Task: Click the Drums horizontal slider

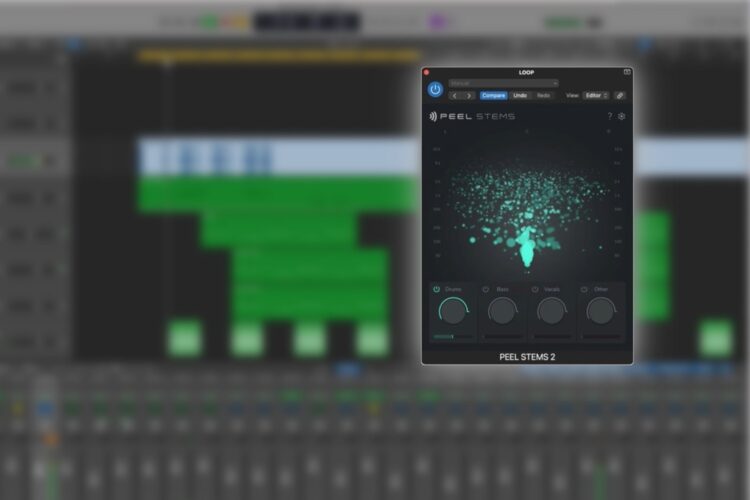Action: [453, 337]
